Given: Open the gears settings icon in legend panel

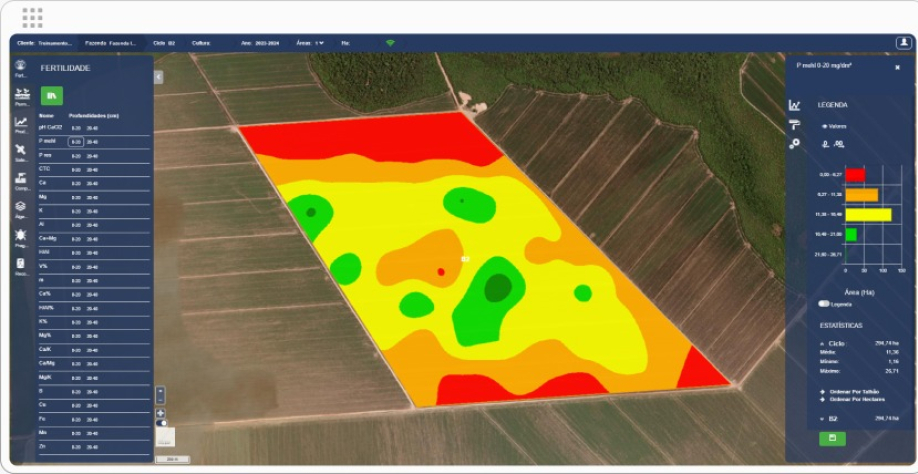Looking at the screenshot, I should click(x=794, y=143).
